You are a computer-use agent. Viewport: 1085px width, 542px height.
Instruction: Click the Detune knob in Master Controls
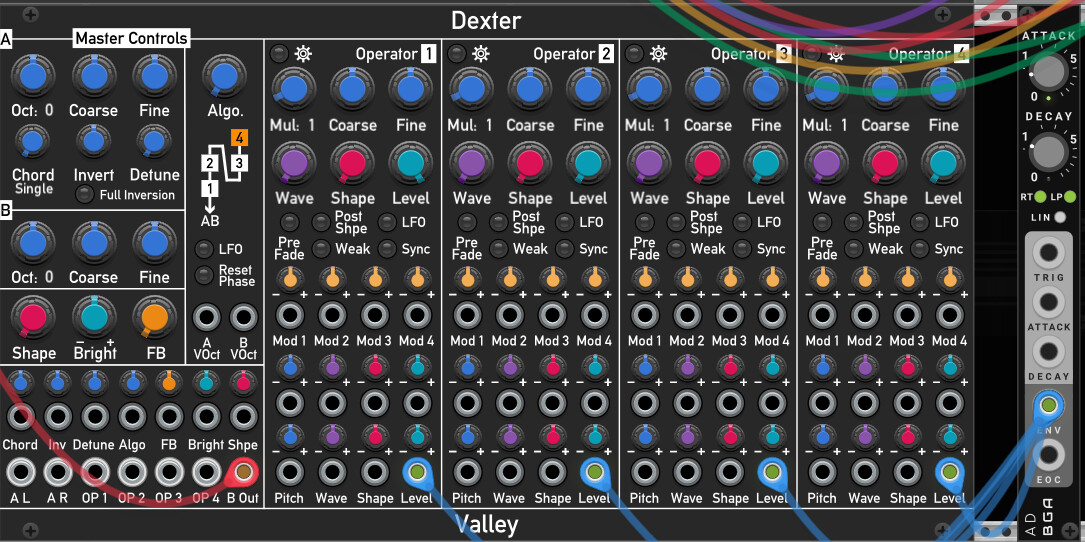[x=152, y=142]
